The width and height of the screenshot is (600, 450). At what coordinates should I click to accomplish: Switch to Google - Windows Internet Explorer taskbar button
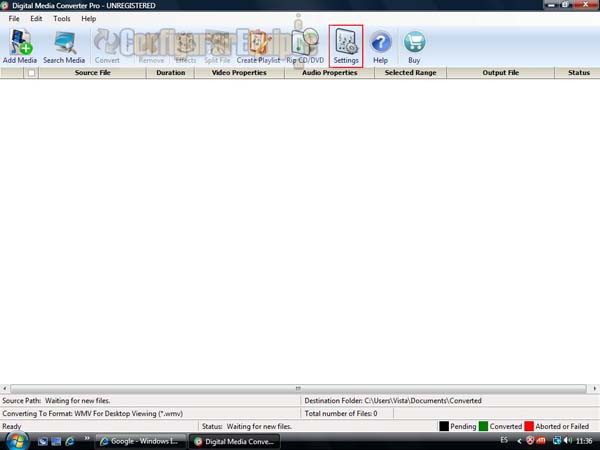point(140,442)
